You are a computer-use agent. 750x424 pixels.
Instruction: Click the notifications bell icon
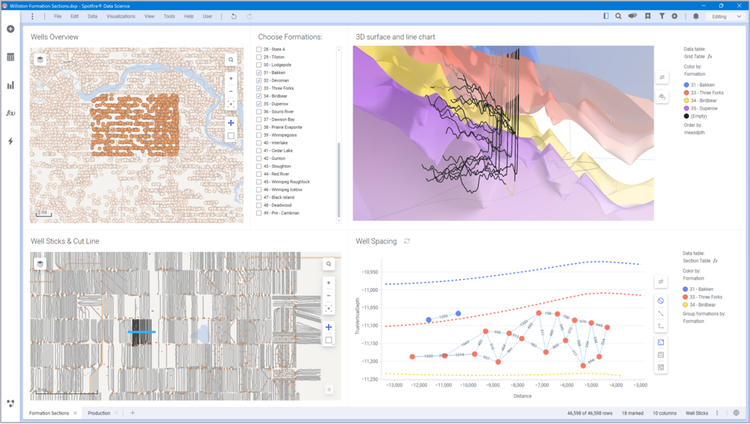pyautogui.click(x=696, y=16)
